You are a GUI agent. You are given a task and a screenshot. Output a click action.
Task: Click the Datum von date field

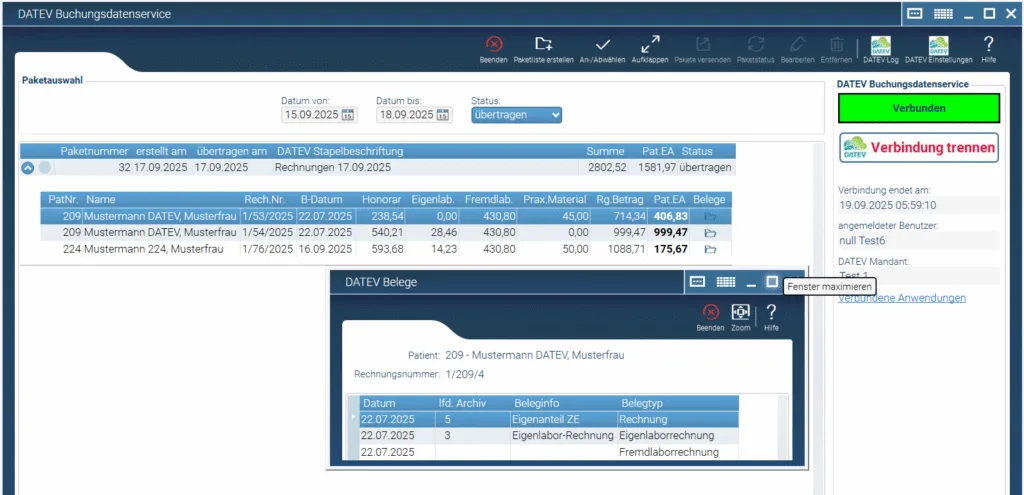point(311,115)
